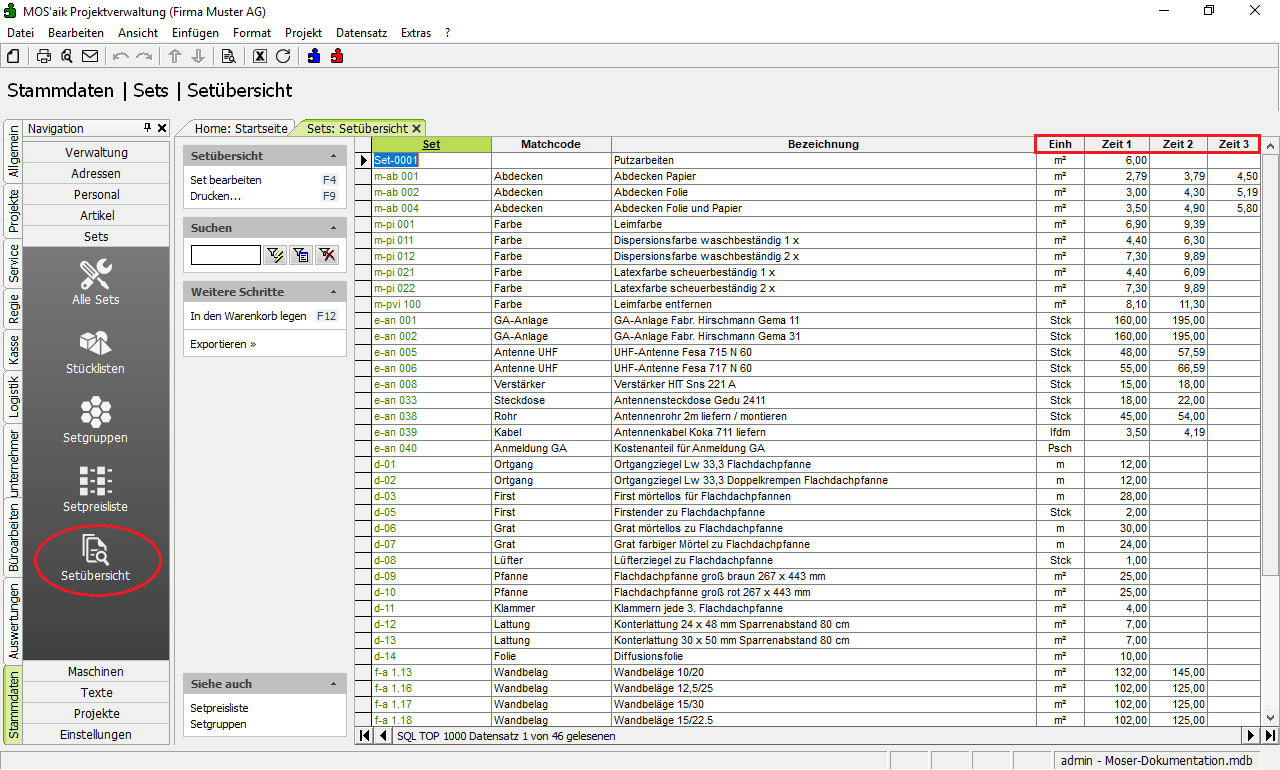
Task: Click the vertical scrollbar down arrow
Action: coord(1270,718)
